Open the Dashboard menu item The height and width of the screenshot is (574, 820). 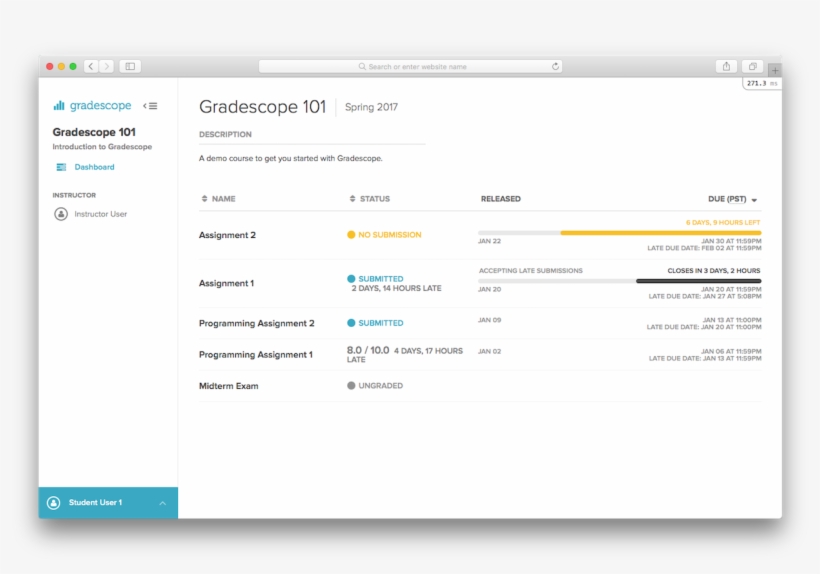pos(94,167)
